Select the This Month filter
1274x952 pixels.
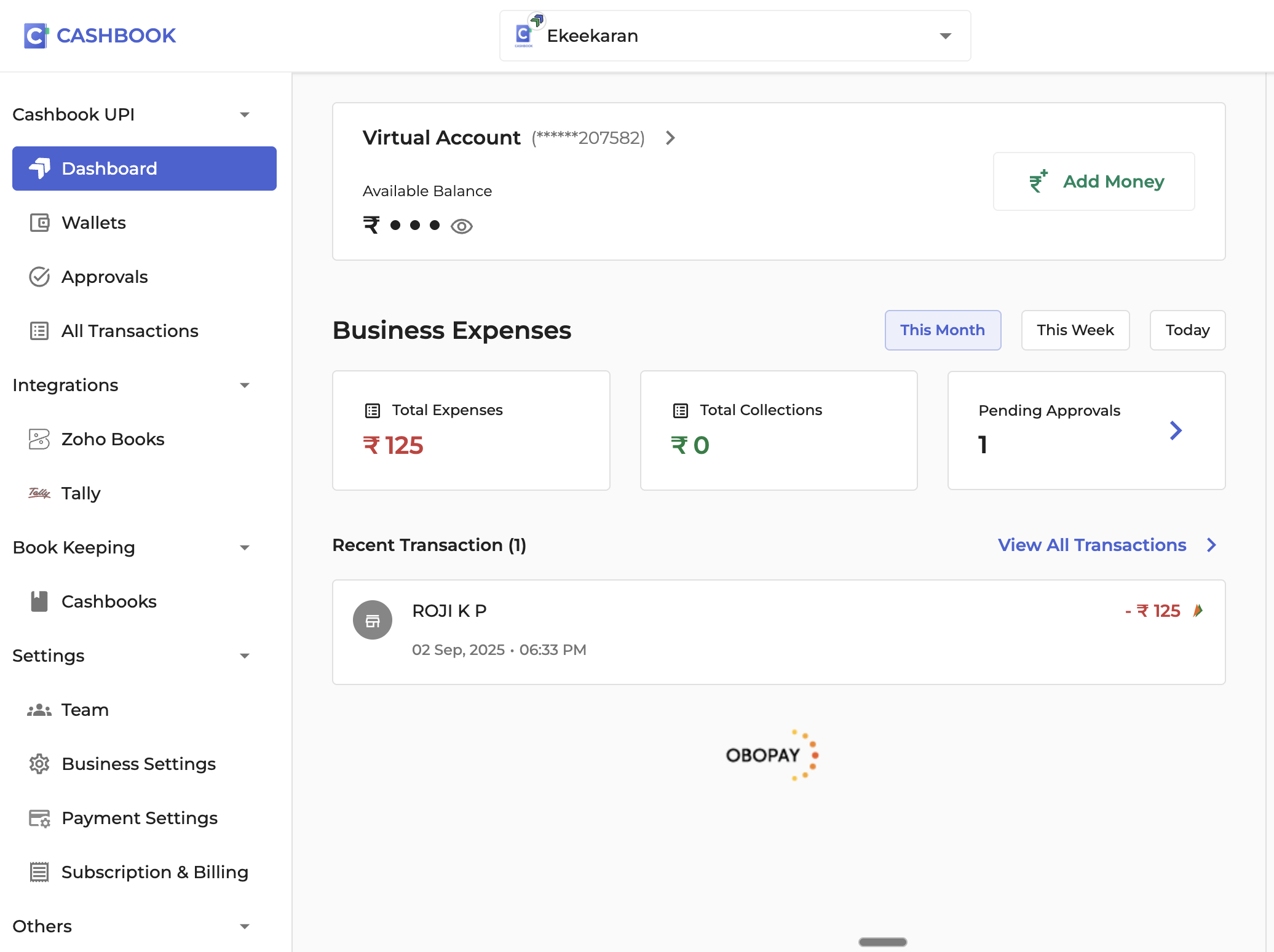[943, 330]
